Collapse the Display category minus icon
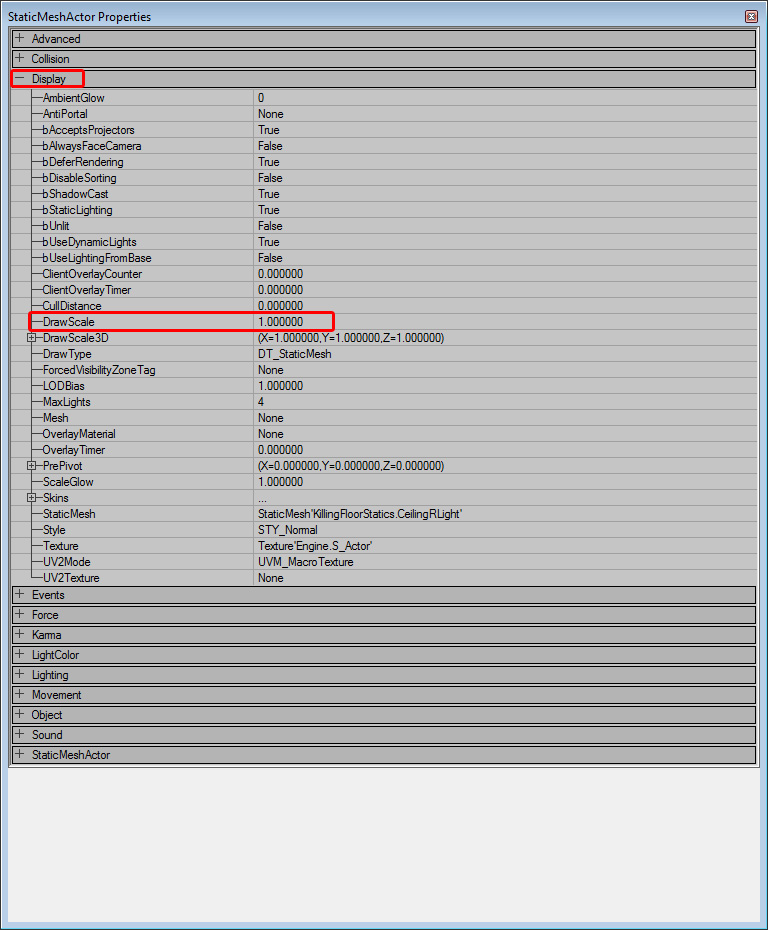 [x=20, y=78]
